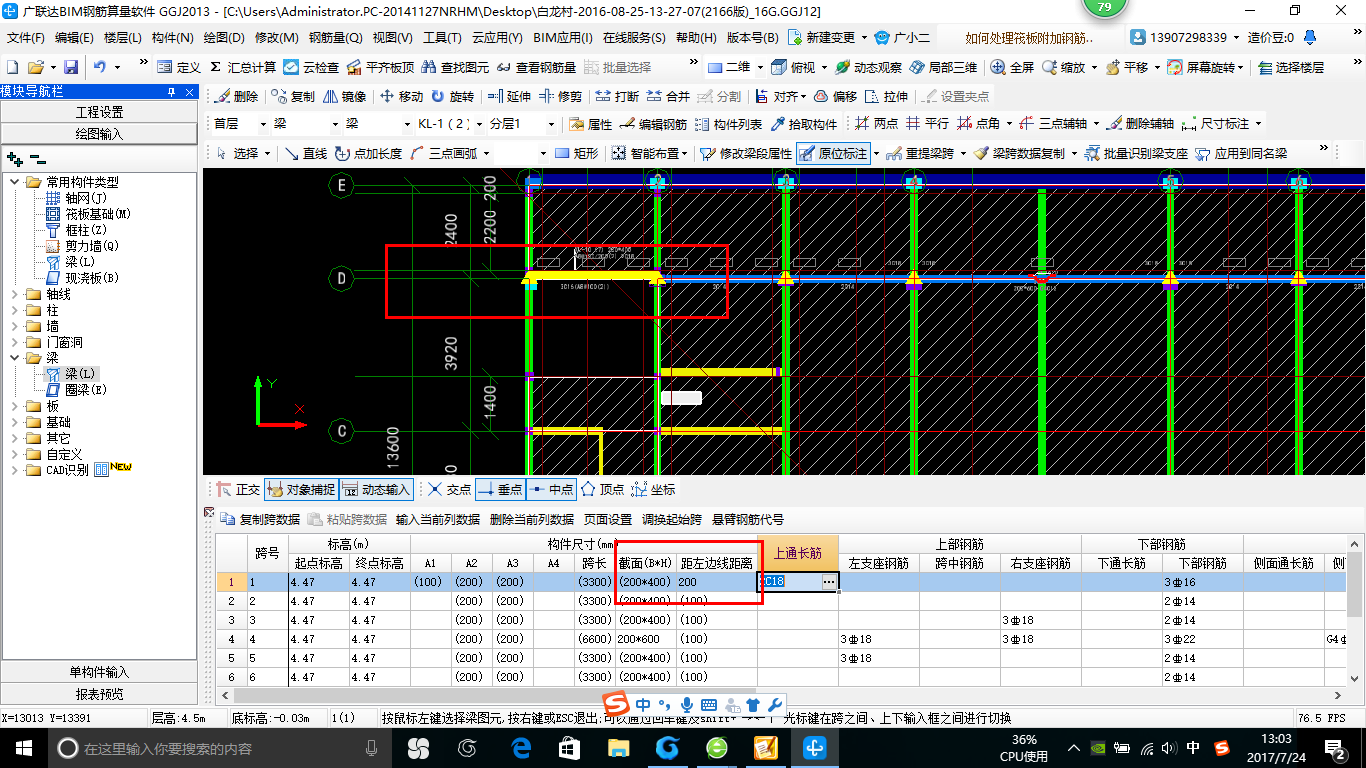Expand the 轴线 tree node
Screen dimensions: 1366x768
(x=16, y=294)
